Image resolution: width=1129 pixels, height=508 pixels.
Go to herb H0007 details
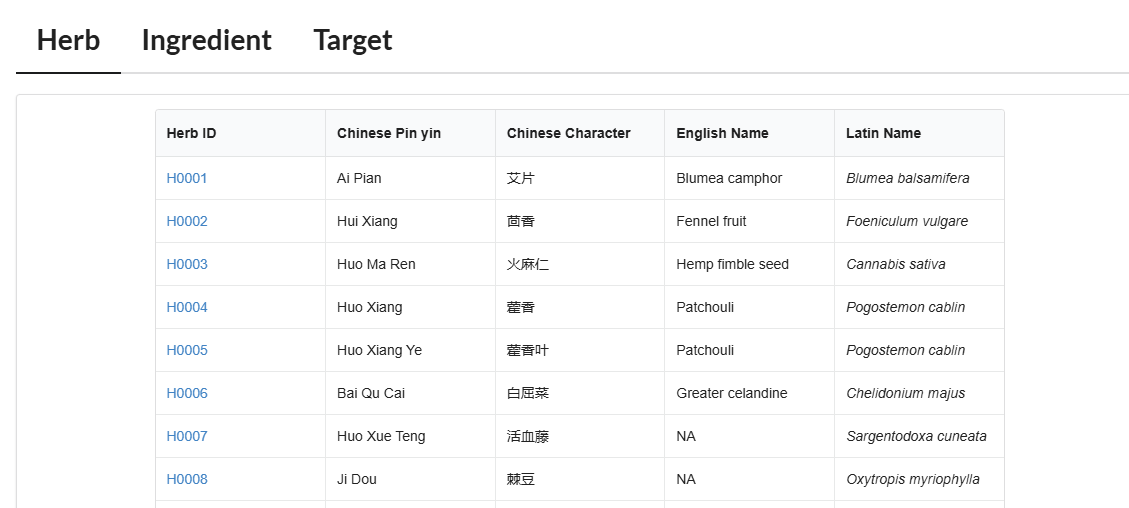point(187,436)
